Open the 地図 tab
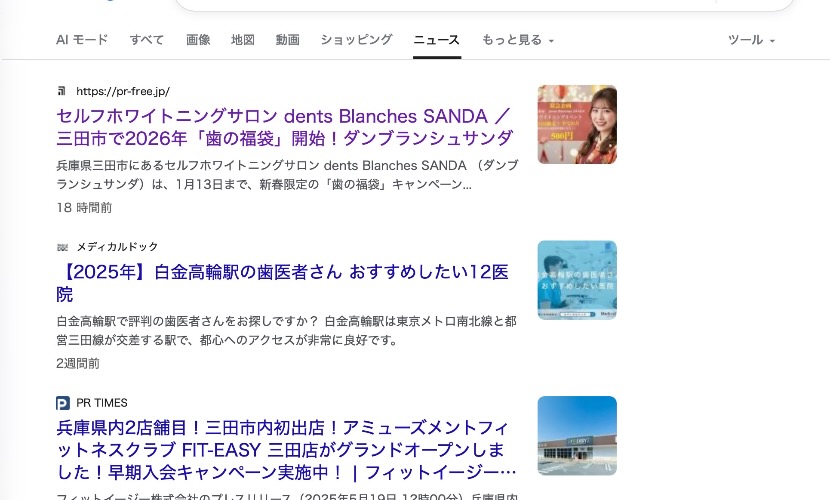830x500 pixels. coord(243,40)
